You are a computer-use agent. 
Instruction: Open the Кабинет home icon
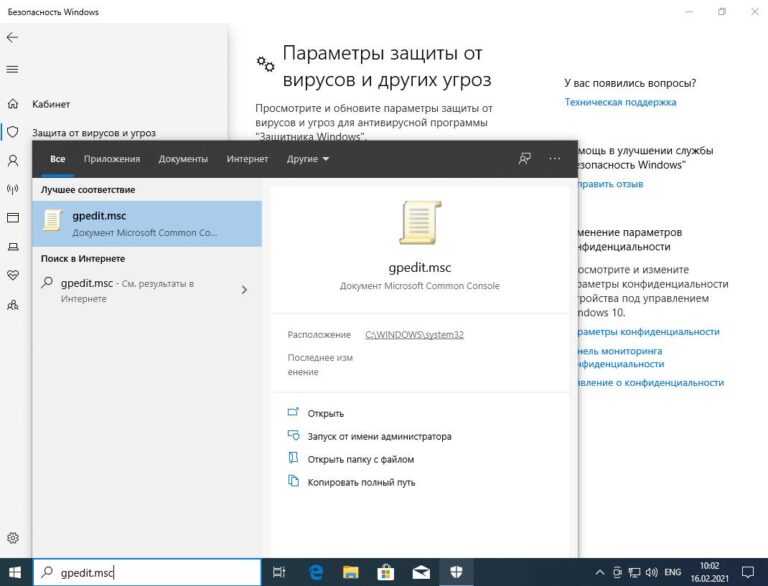(13, 104)
